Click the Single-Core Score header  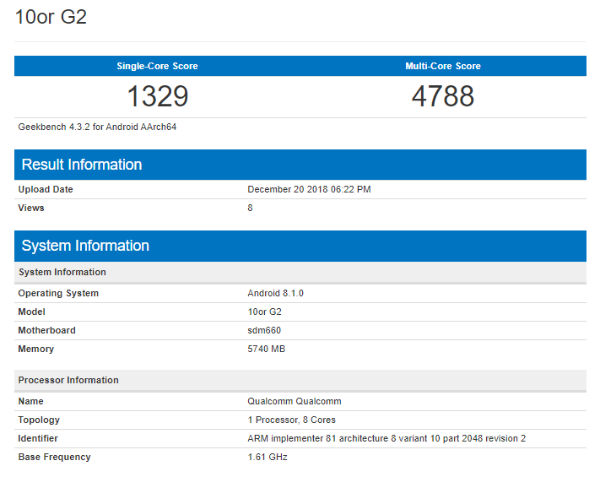tap(157, 66)
